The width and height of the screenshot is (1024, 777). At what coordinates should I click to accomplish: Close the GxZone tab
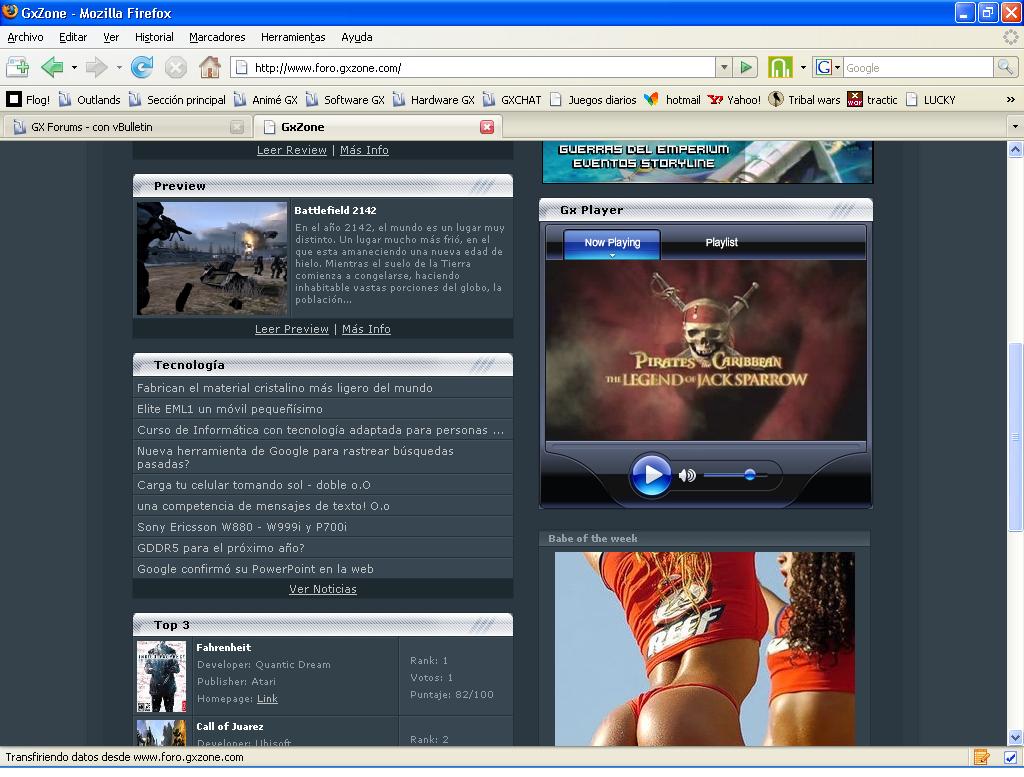coord(487,127)
